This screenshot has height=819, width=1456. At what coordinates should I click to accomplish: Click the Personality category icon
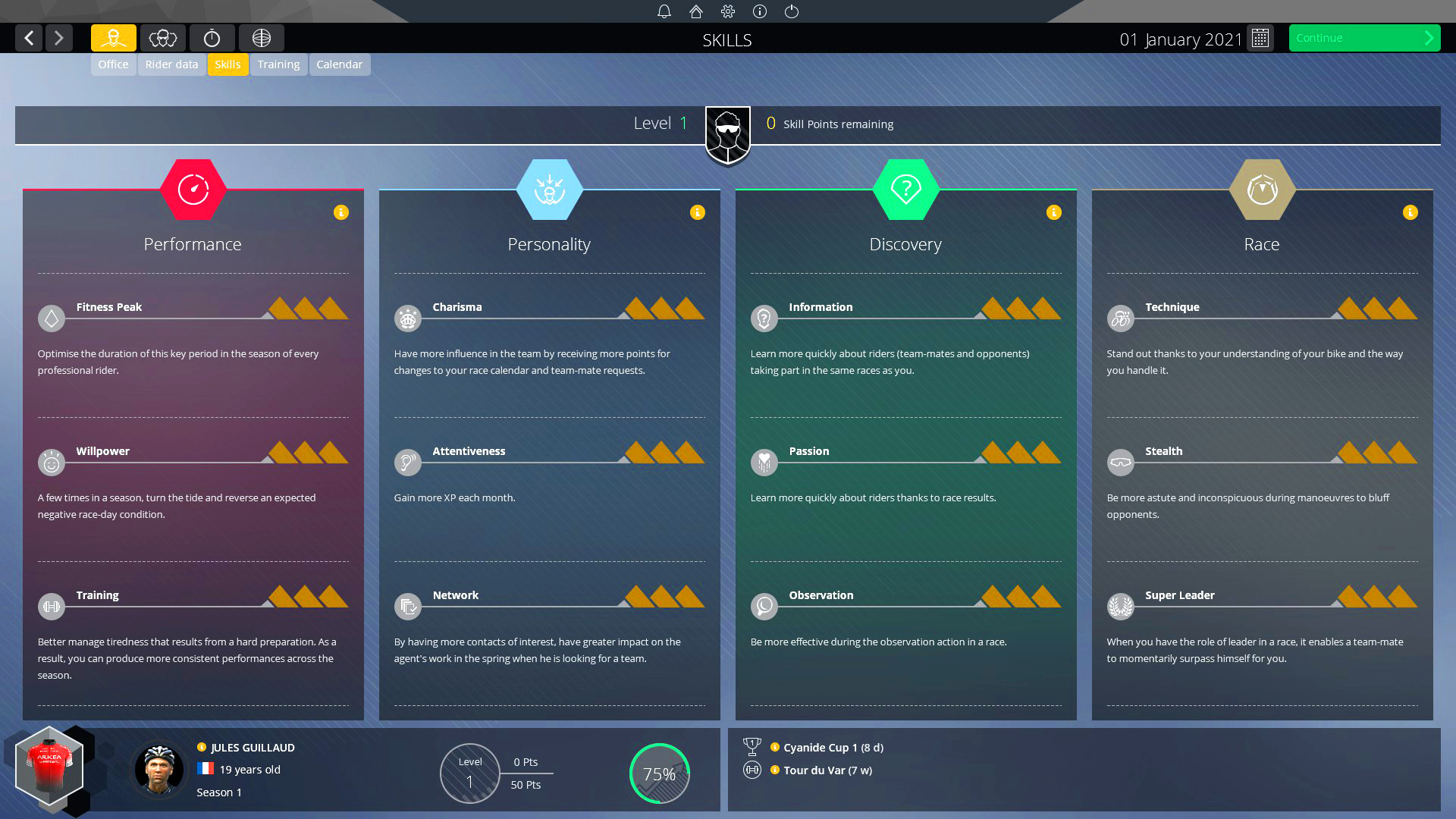(549, 188)
